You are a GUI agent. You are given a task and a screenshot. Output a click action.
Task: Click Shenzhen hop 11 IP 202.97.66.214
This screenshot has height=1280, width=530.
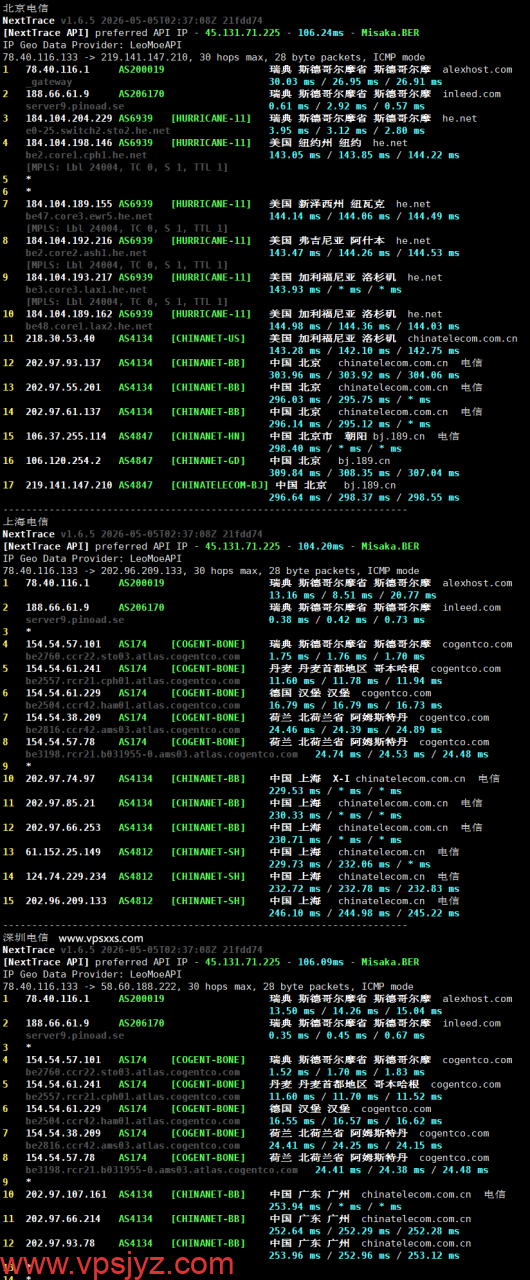click(x=63, y=1218)
